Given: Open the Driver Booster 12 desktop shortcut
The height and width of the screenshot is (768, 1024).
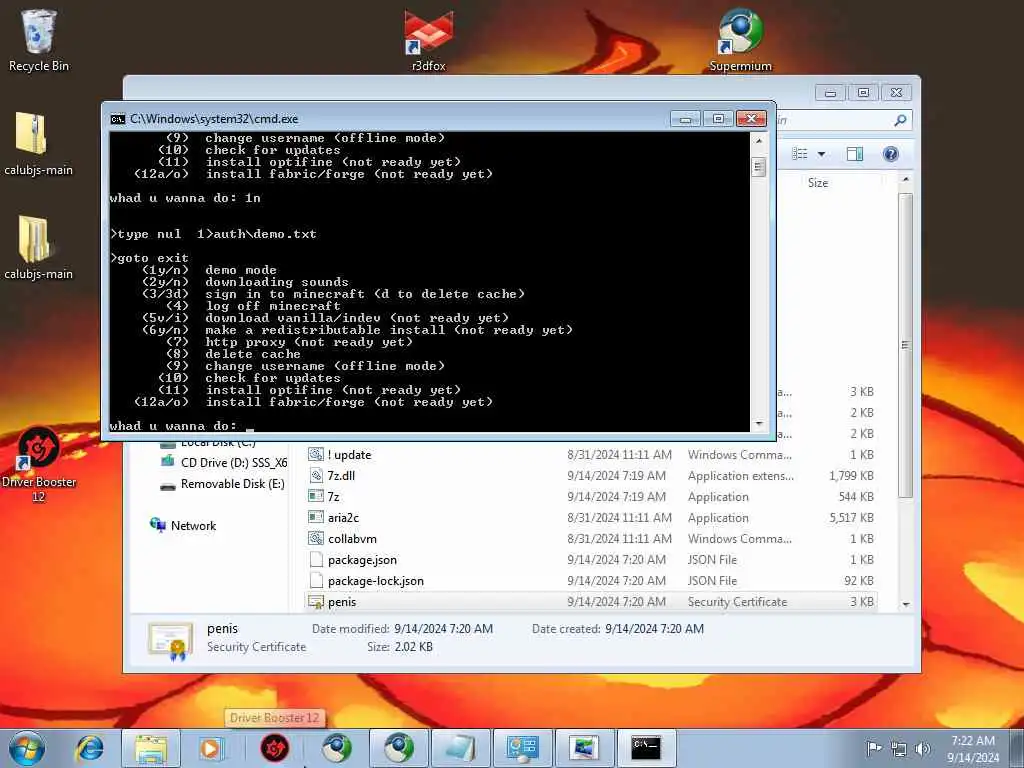Looking at the screenshot, I should tap(39, 464).
